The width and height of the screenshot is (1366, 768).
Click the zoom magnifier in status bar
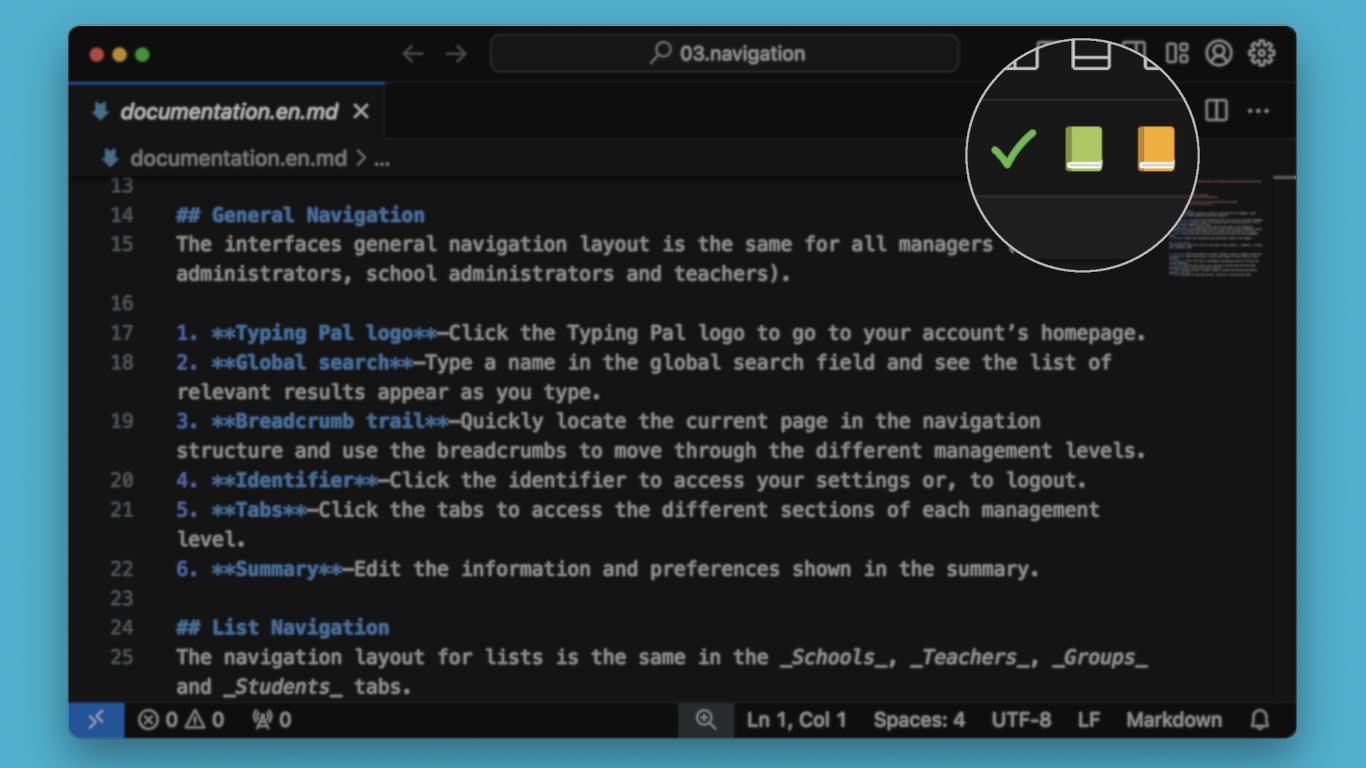pos(706,720)
